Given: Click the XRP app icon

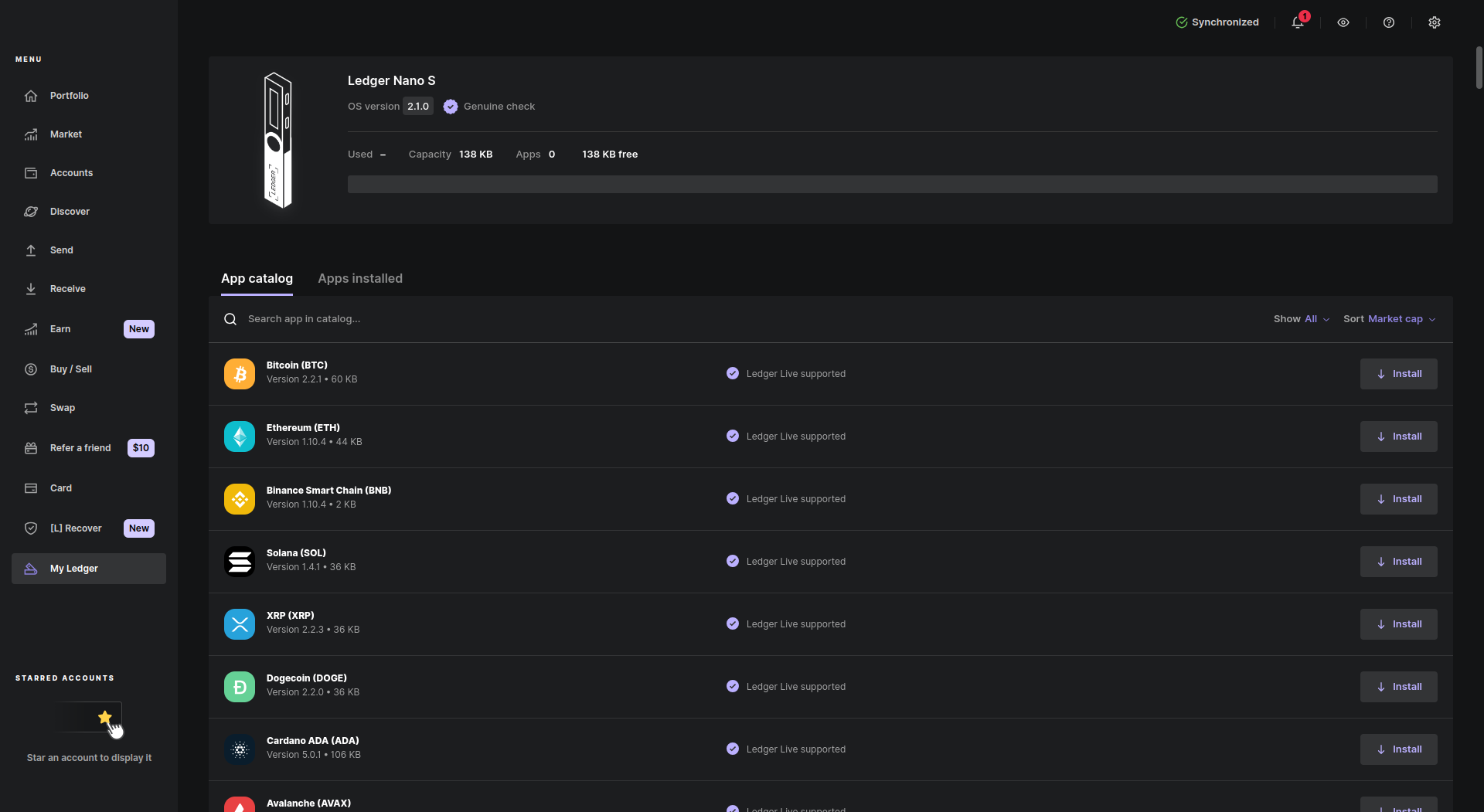Looking at the screenshot, I should click(240, 624).
